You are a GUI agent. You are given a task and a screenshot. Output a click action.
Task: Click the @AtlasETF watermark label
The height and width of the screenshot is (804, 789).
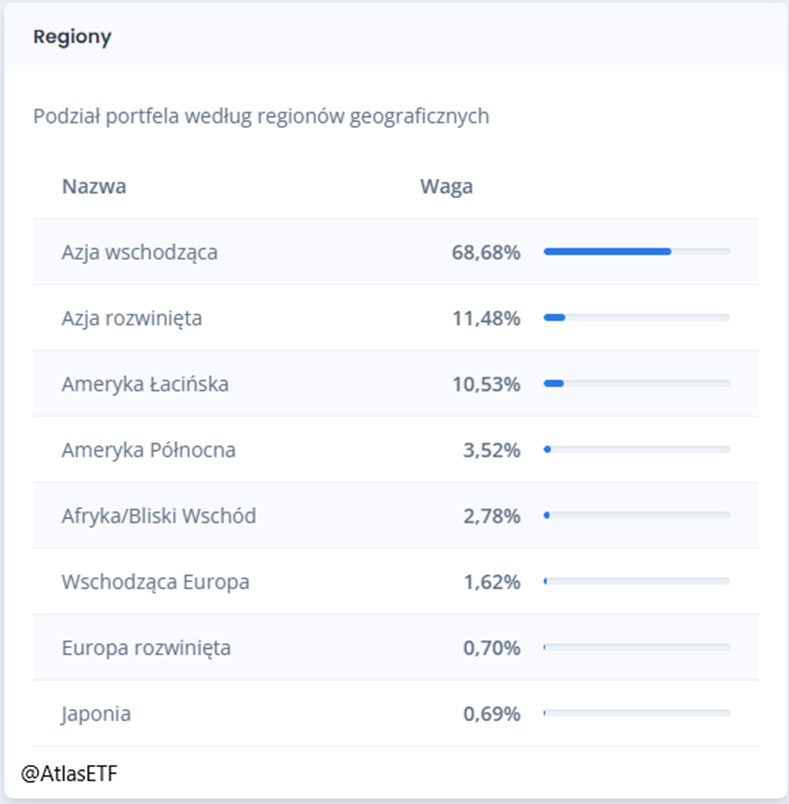(70, 773)
